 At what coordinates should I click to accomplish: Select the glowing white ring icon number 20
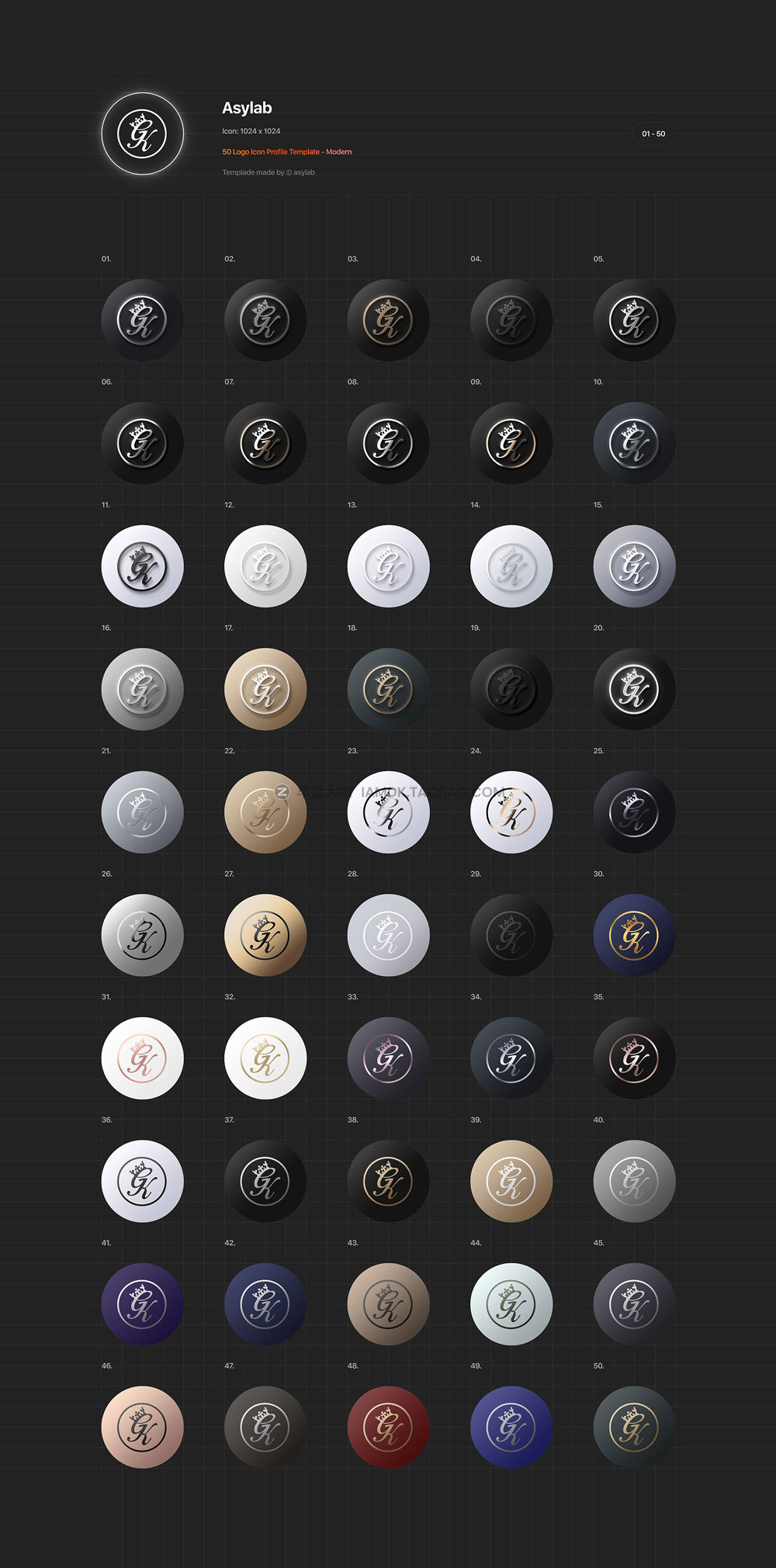point(634,689)
